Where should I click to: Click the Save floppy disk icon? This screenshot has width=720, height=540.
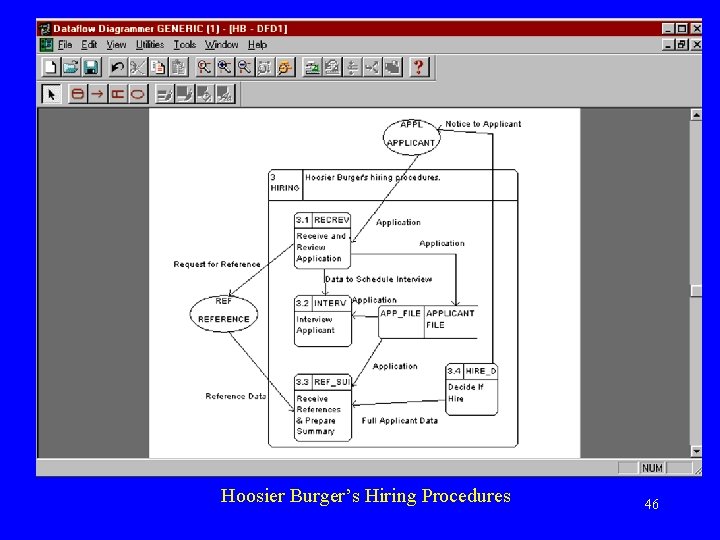pyautogui.click(x=91, y=67)
